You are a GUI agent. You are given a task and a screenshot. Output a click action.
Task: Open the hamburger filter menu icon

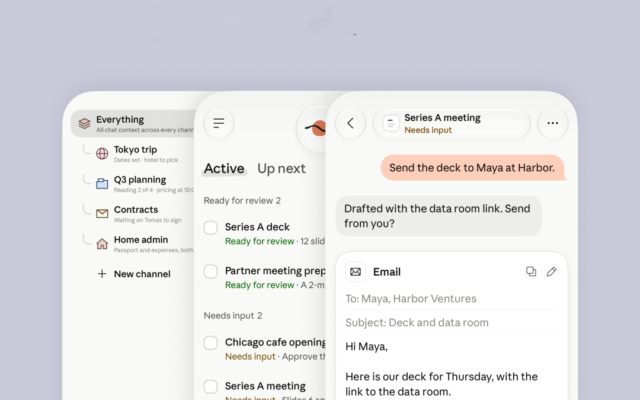click(219, 123)
